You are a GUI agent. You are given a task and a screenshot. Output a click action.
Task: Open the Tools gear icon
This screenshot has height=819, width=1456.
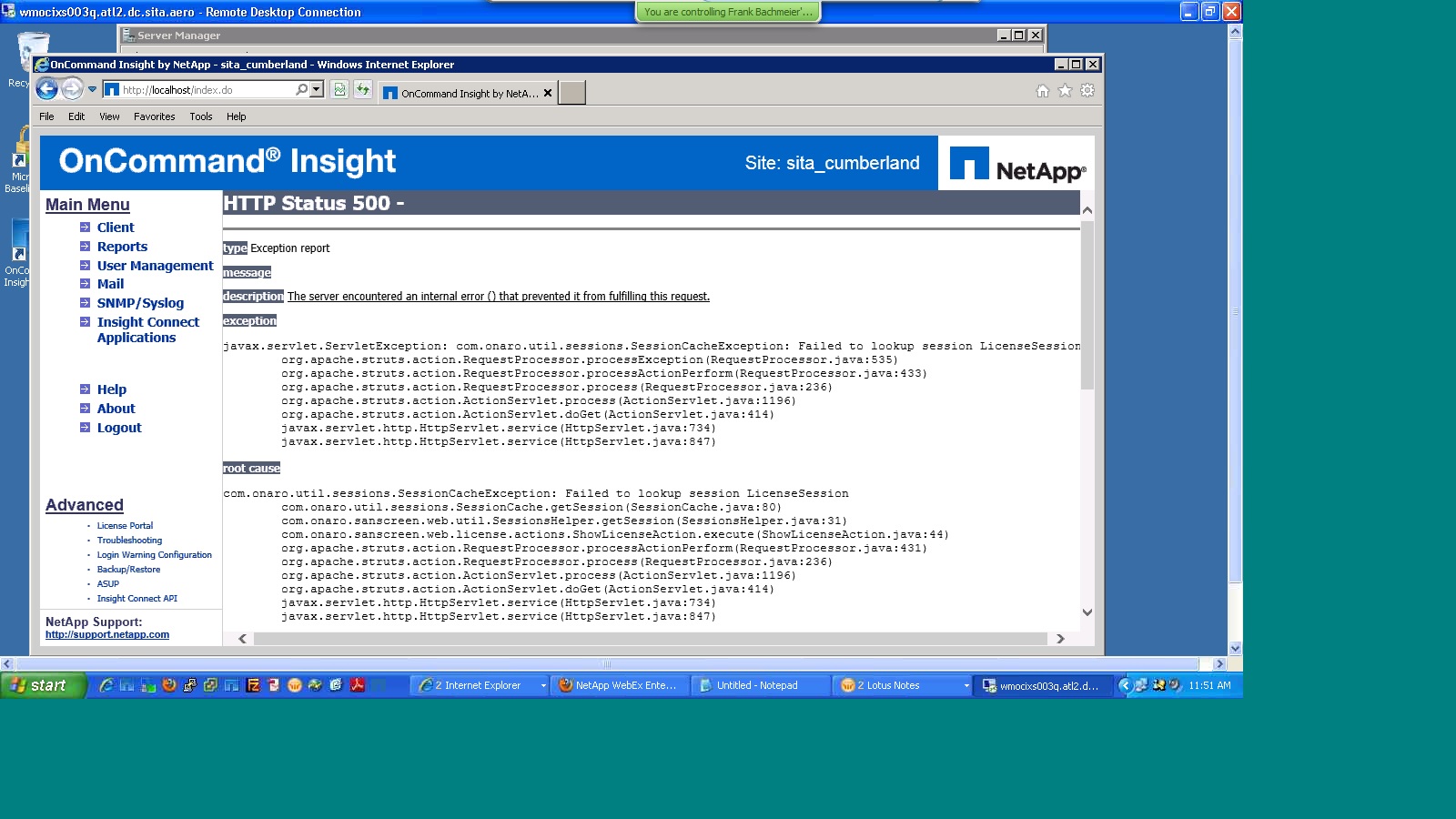tap(1087, 90)
